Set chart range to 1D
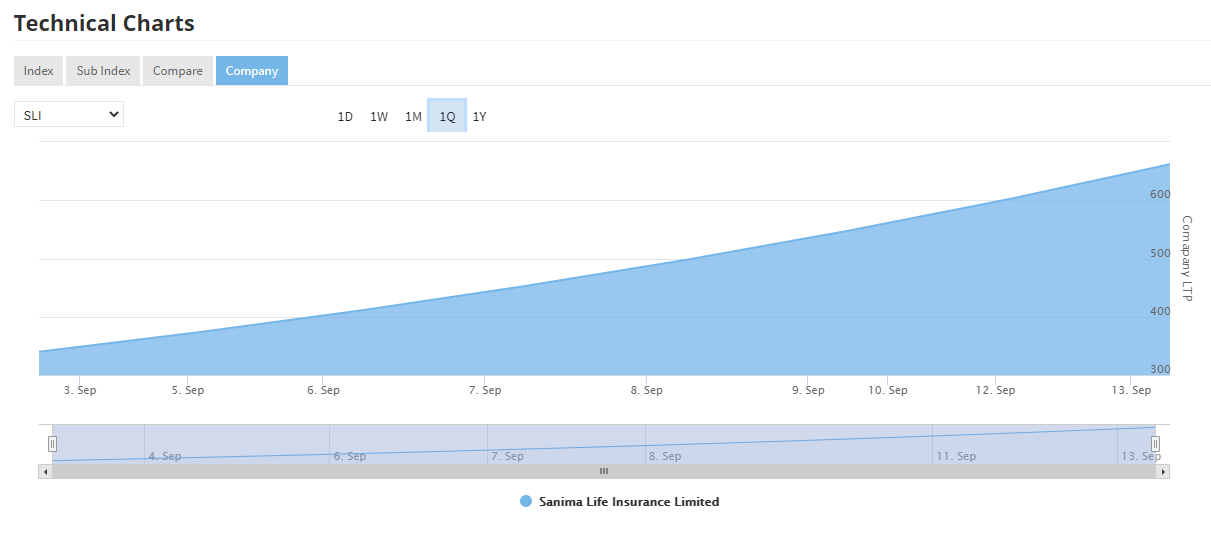 click(x=345, y=117)
